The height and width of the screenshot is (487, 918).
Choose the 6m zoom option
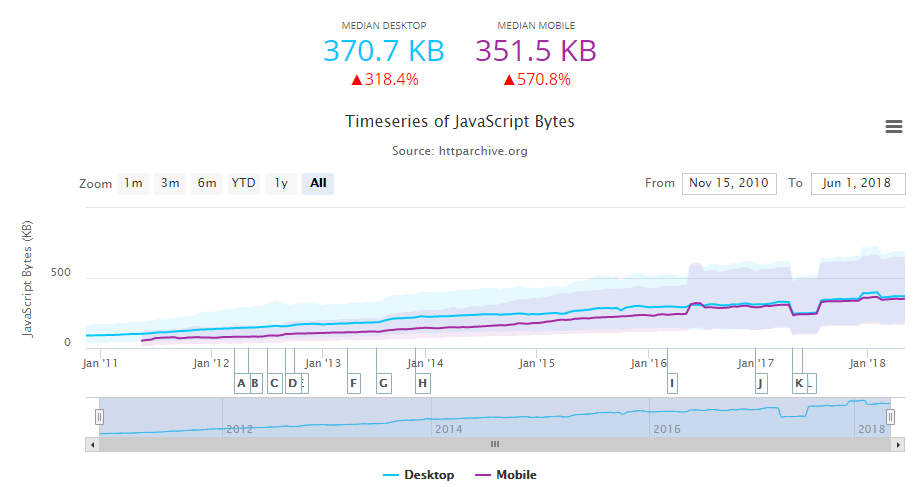206,183
